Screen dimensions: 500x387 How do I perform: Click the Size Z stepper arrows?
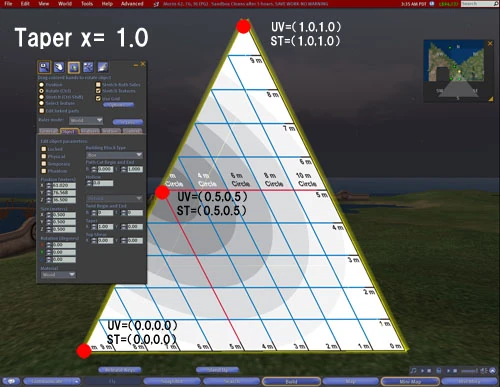click(49, 229)
